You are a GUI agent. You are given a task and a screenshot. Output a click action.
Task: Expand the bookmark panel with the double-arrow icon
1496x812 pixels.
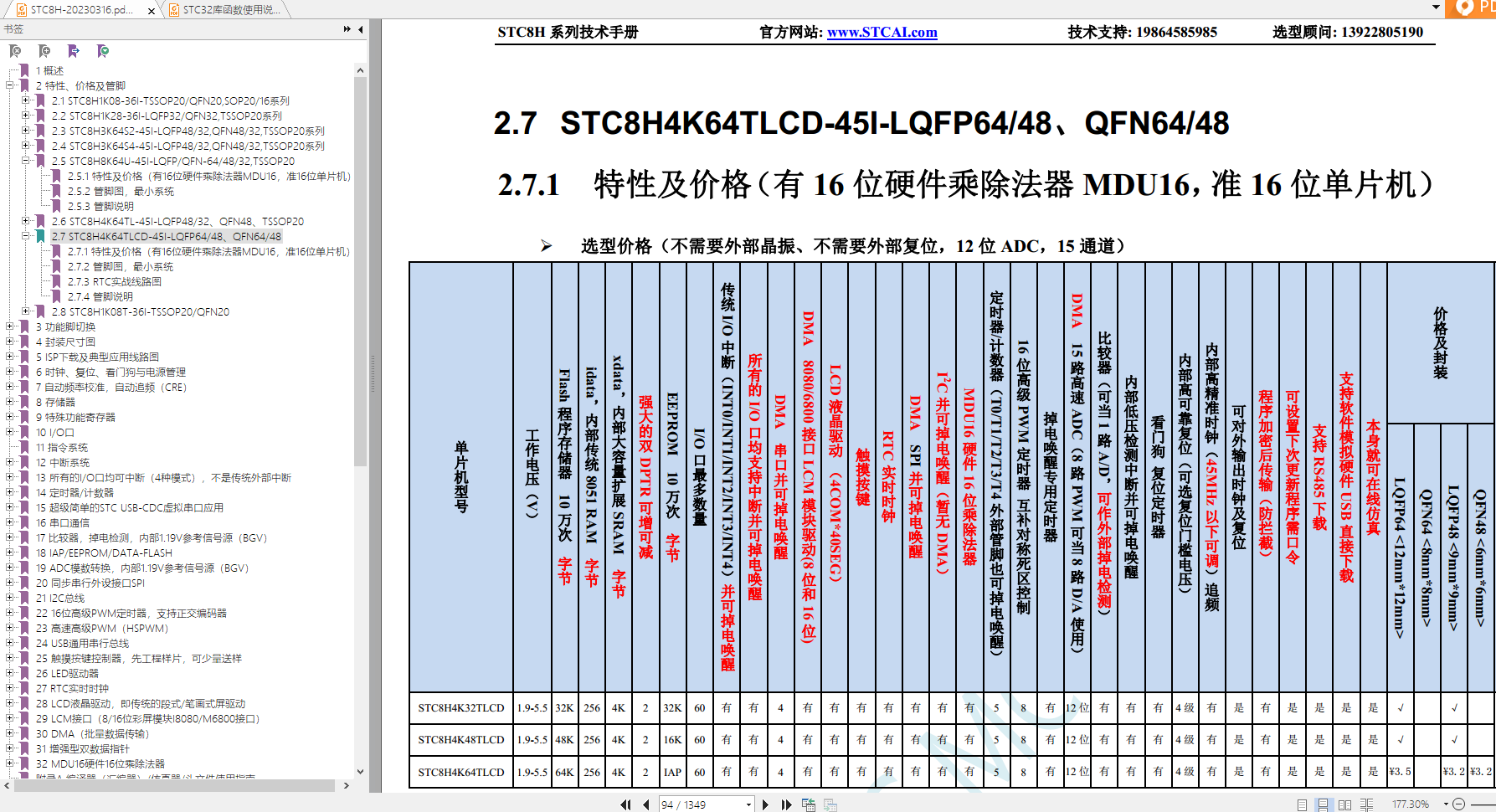click(347, 29)
